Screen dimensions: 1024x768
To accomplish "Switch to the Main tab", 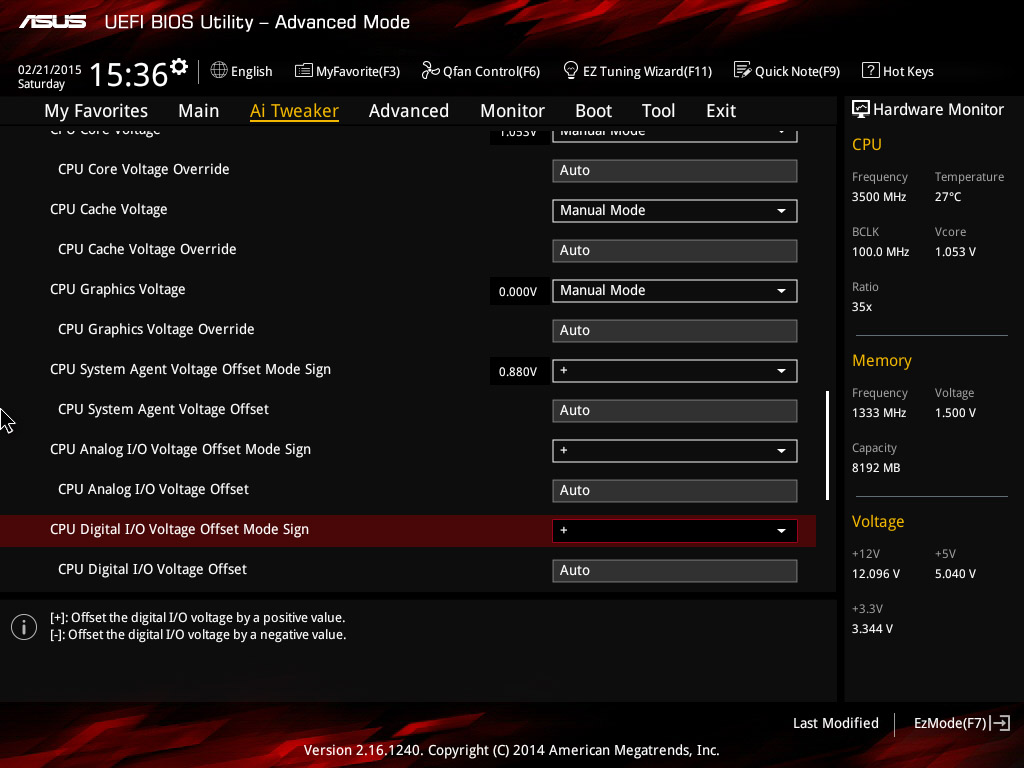I will 199,111.
